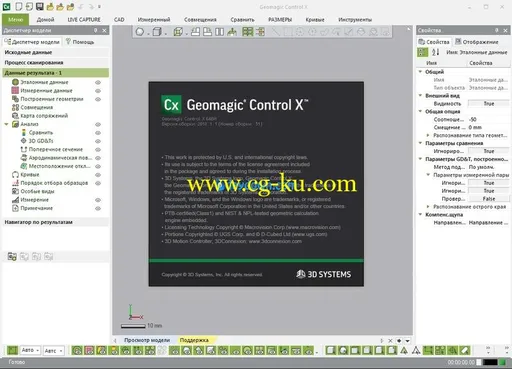Click the Cx application logo icon

pyautogui.click(x=6, y=6)
